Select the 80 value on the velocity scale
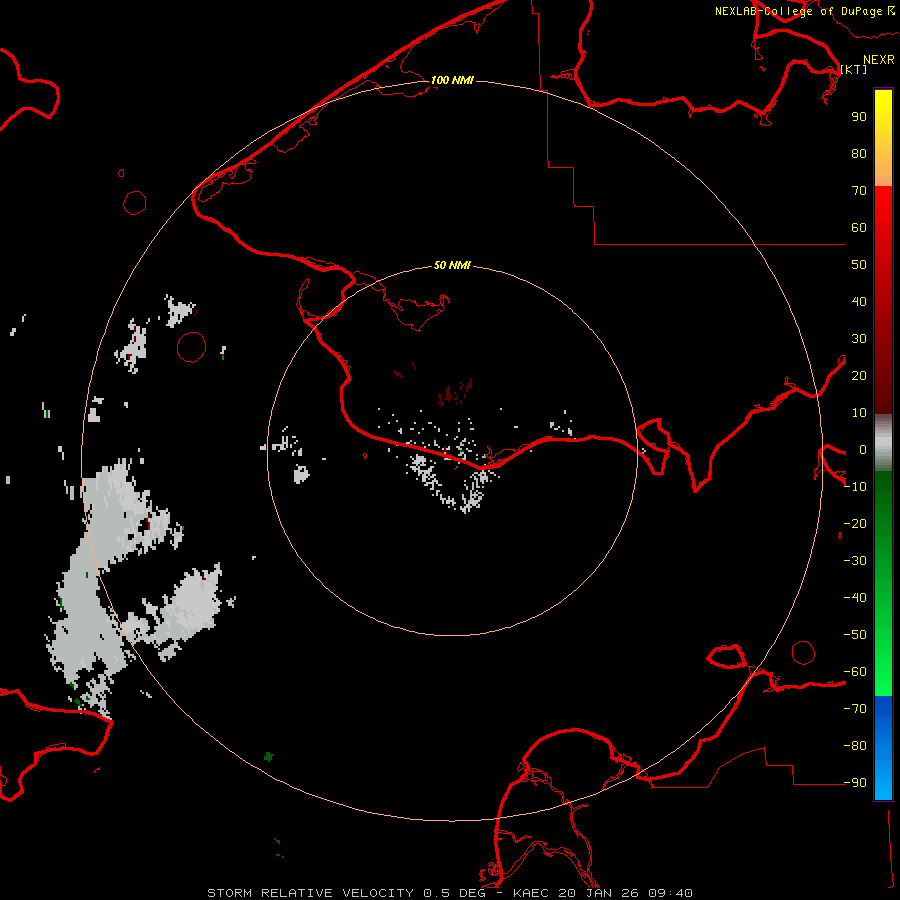The width and height of the screenshot is (900, 900). click(859, 154)
